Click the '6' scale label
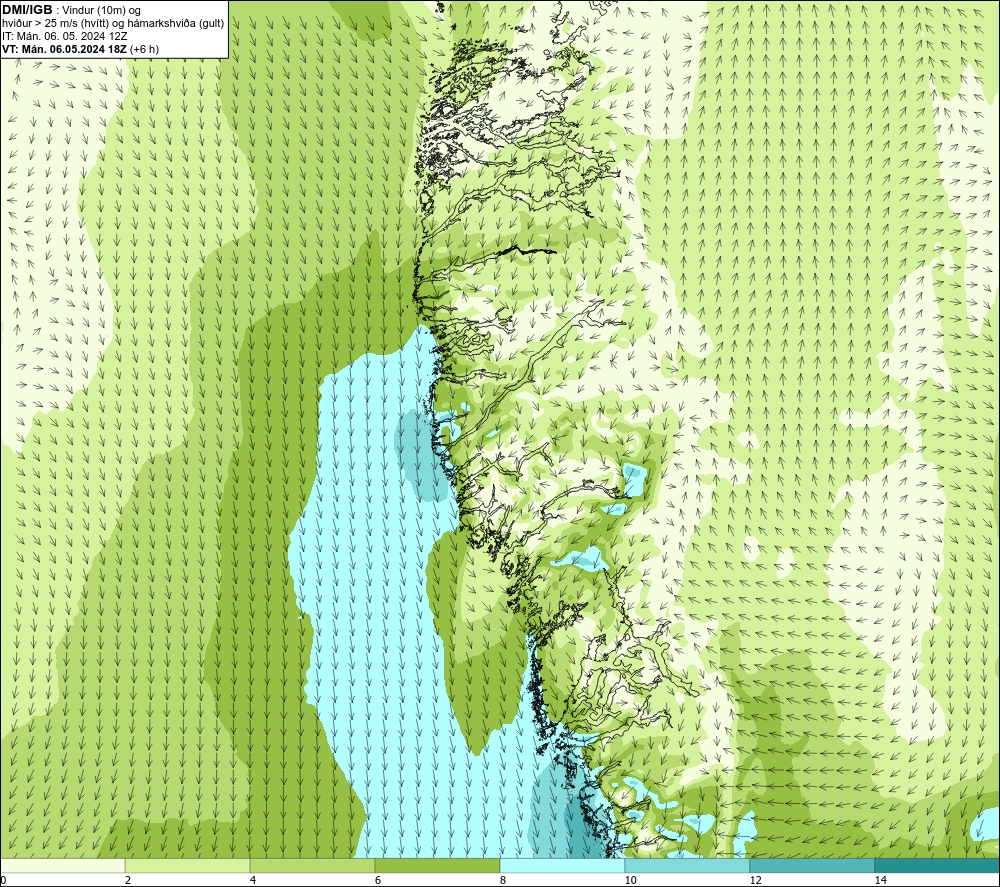The image size is (1000, 887). click(378, 880)
